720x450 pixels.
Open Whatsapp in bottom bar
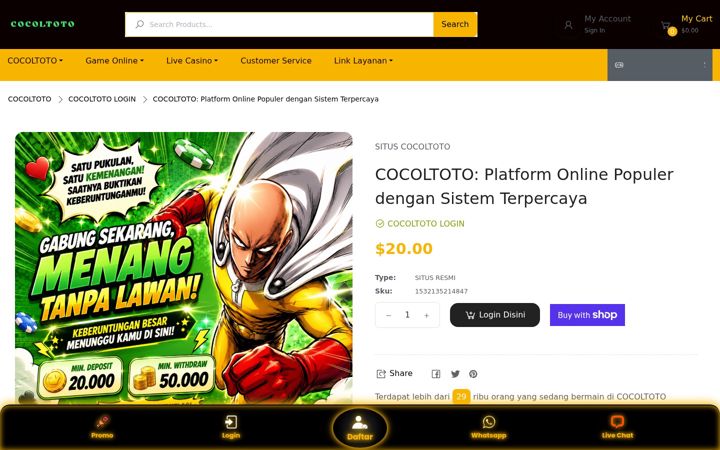(x=489, y=427)
